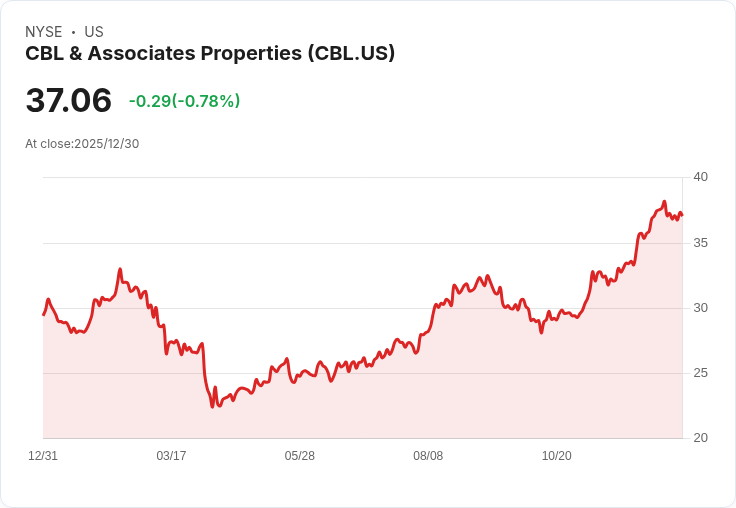This screenshot has height=508, width=736.
Task: Click the 05/28 date axis label
Action: (x=299, y=456)
